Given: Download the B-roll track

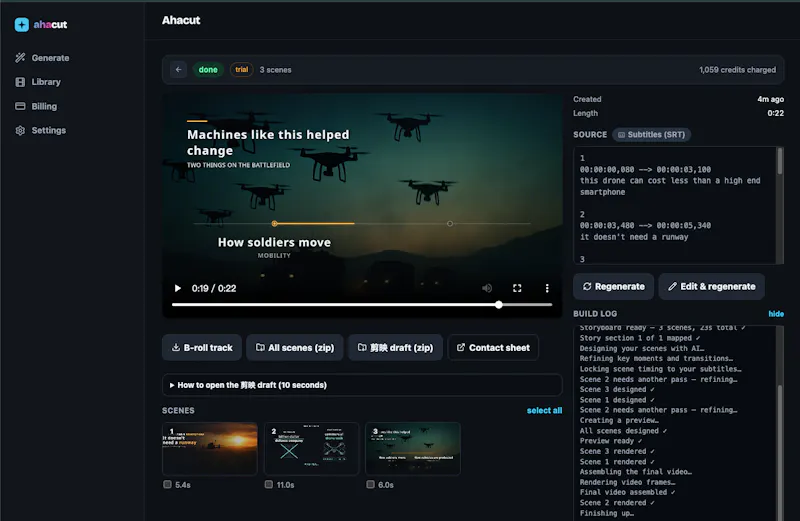Looking at the screenshot, I should coord(202,348).
